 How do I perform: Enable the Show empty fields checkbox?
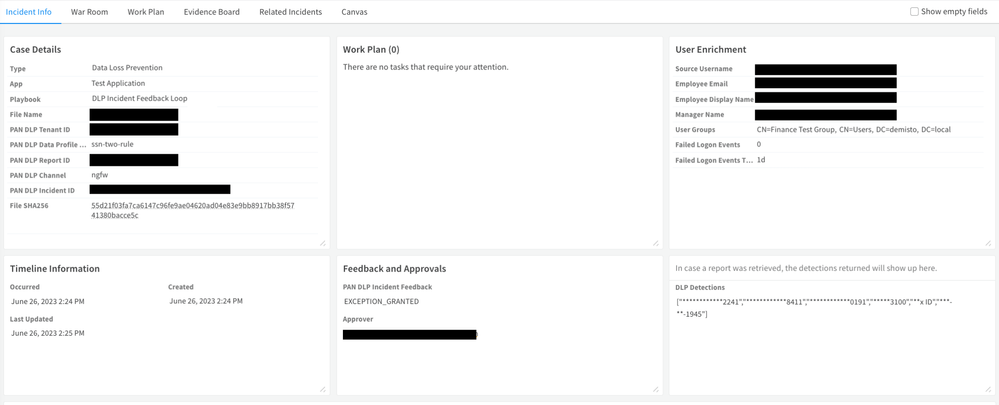pos(914,12)
